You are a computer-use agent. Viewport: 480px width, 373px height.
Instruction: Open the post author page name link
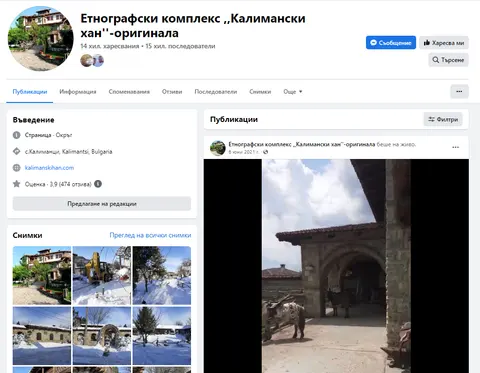click(x=302, y=144)
